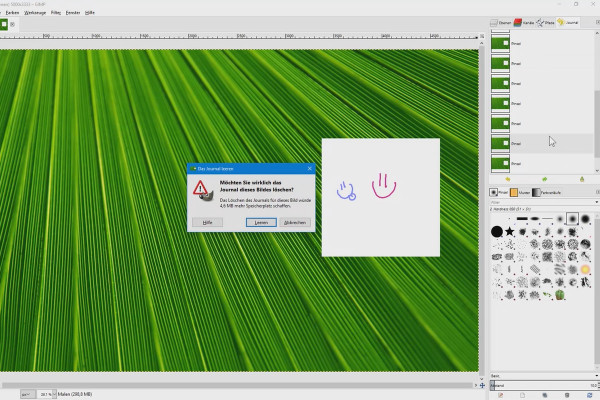This screenshot has width=600, height=400.
Task: Click the Abstand spacing slider
Action: tap(544, 385)
